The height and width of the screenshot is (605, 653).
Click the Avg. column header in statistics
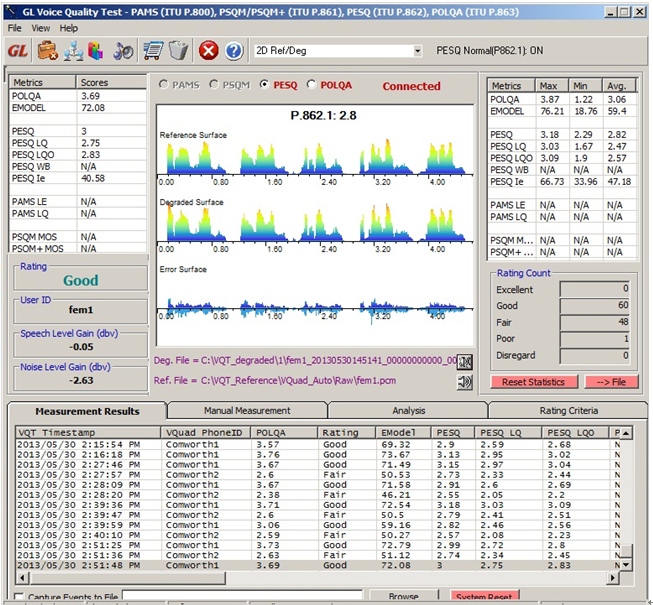point(619,86)
